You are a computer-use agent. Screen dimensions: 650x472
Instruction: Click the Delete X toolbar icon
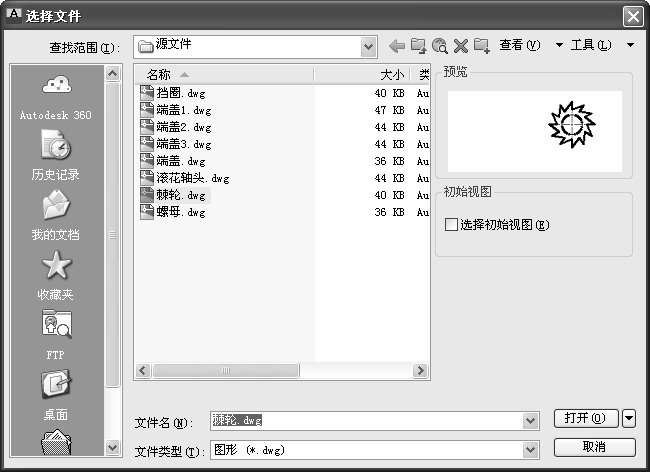coord(461,46)
